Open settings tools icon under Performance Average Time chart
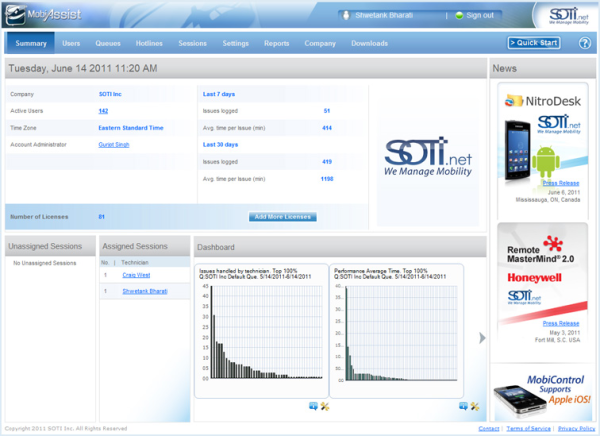600x436 pixels. [x=474, y=406]
